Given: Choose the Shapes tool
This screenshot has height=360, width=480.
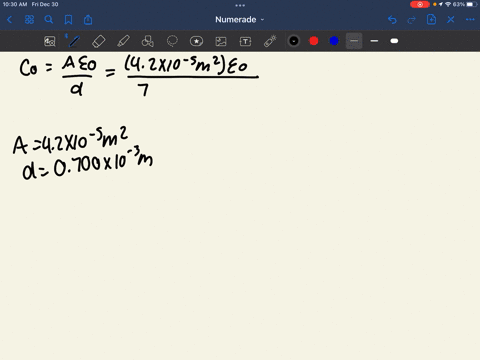Looking at the screenshot, I should pyautogui.click(x=148, y=41).
